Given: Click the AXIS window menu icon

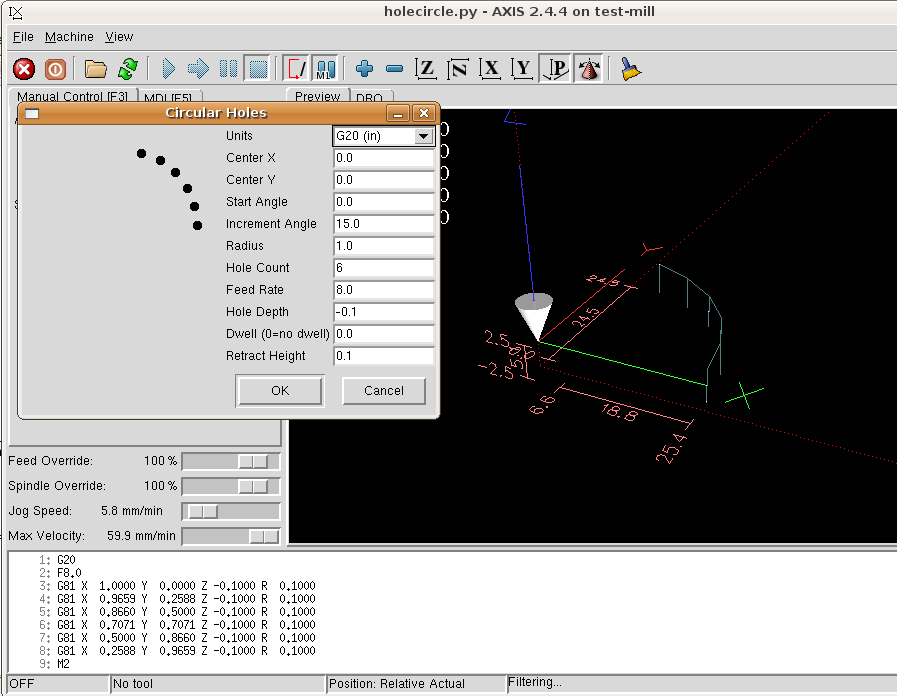Looking at the screenshot, I should (x=16, y=12).
